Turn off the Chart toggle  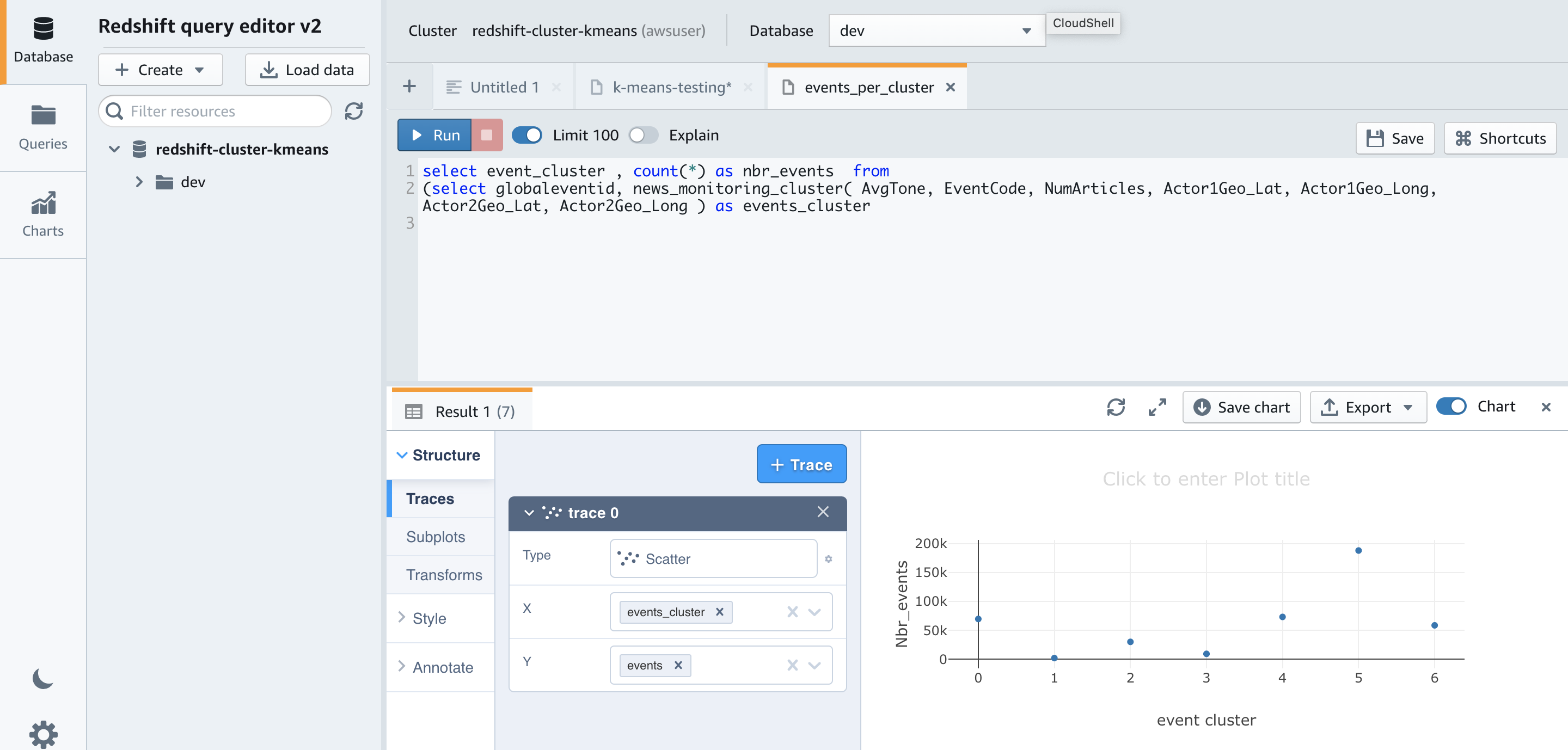[x=1451, y=407]
